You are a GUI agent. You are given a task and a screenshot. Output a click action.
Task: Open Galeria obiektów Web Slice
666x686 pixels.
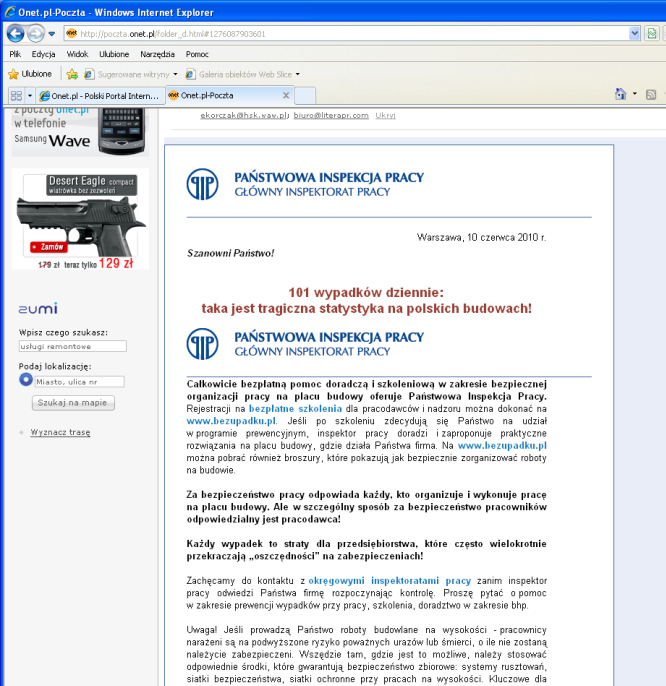point(239,74)
